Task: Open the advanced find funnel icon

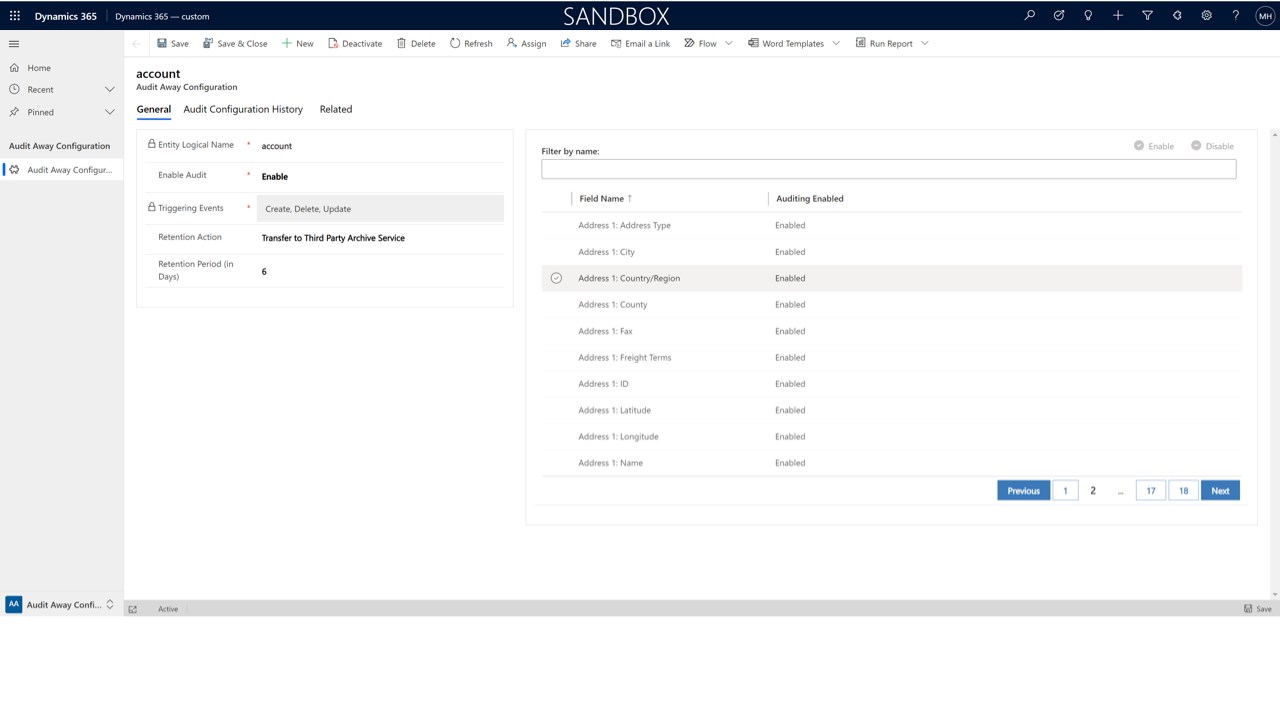Action: click(1147, 16)
